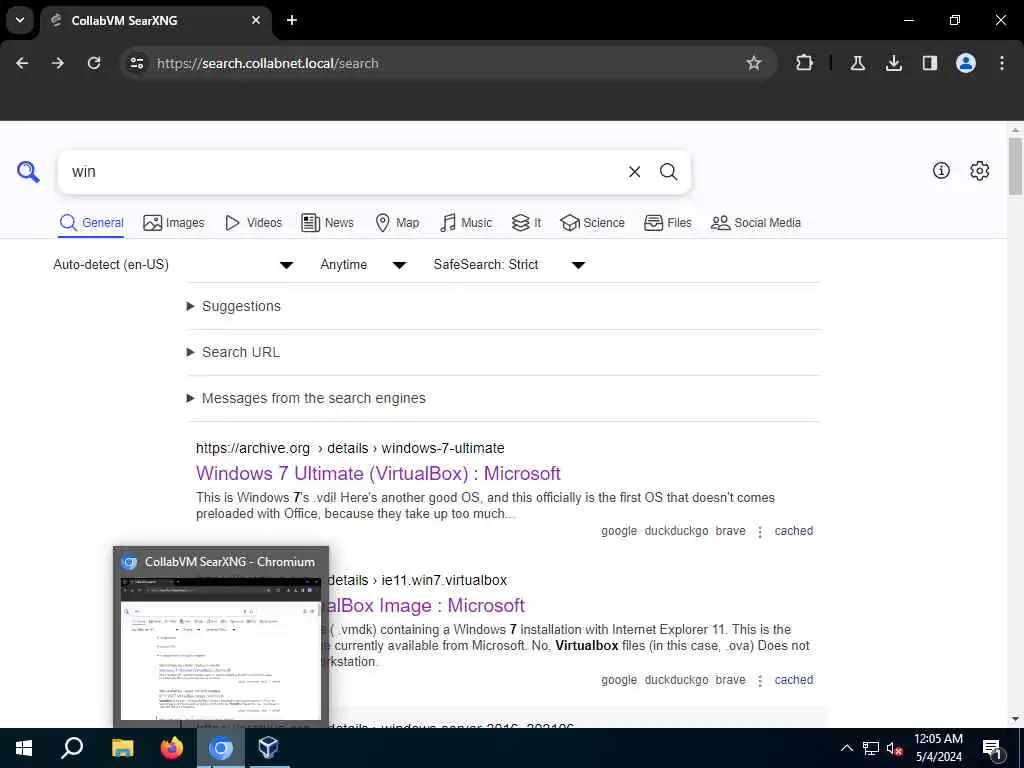View site information icon in address bar
The image size is (1024, 768).
tap(136, 63)
